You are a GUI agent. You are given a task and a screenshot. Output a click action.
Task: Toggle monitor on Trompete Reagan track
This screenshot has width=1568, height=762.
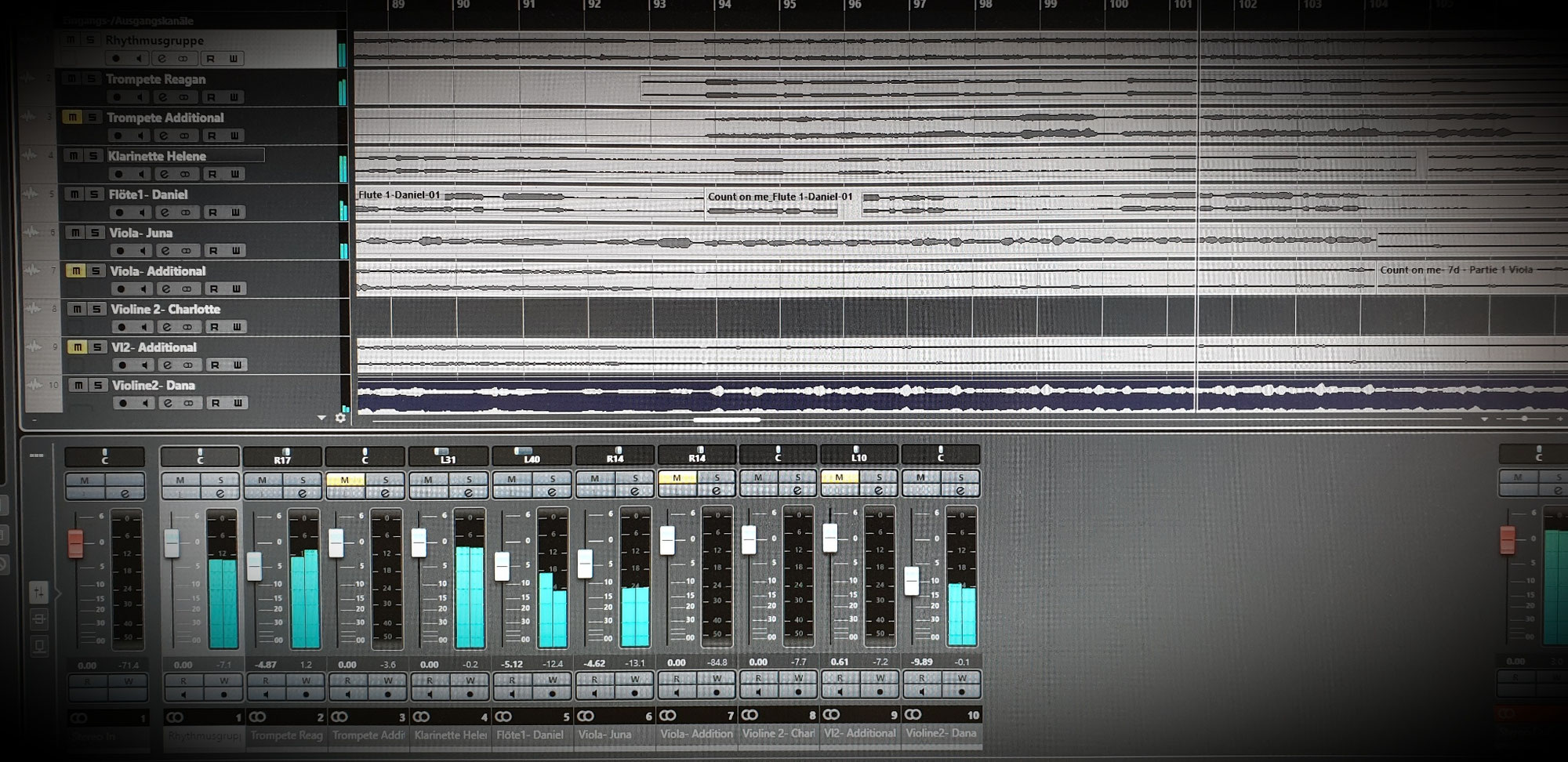140,97
